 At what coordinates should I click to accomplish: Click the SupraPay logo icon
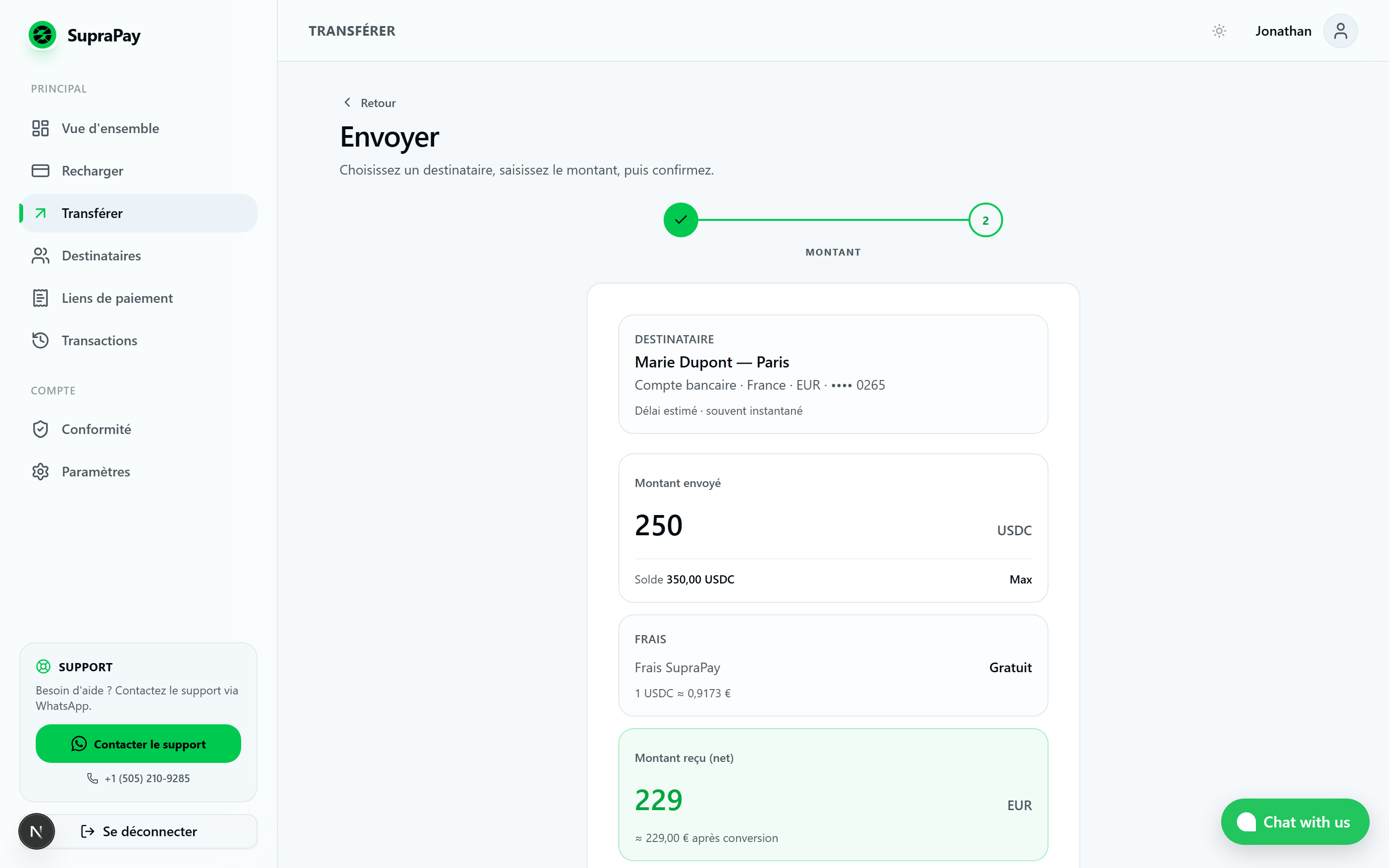point(42,35)
